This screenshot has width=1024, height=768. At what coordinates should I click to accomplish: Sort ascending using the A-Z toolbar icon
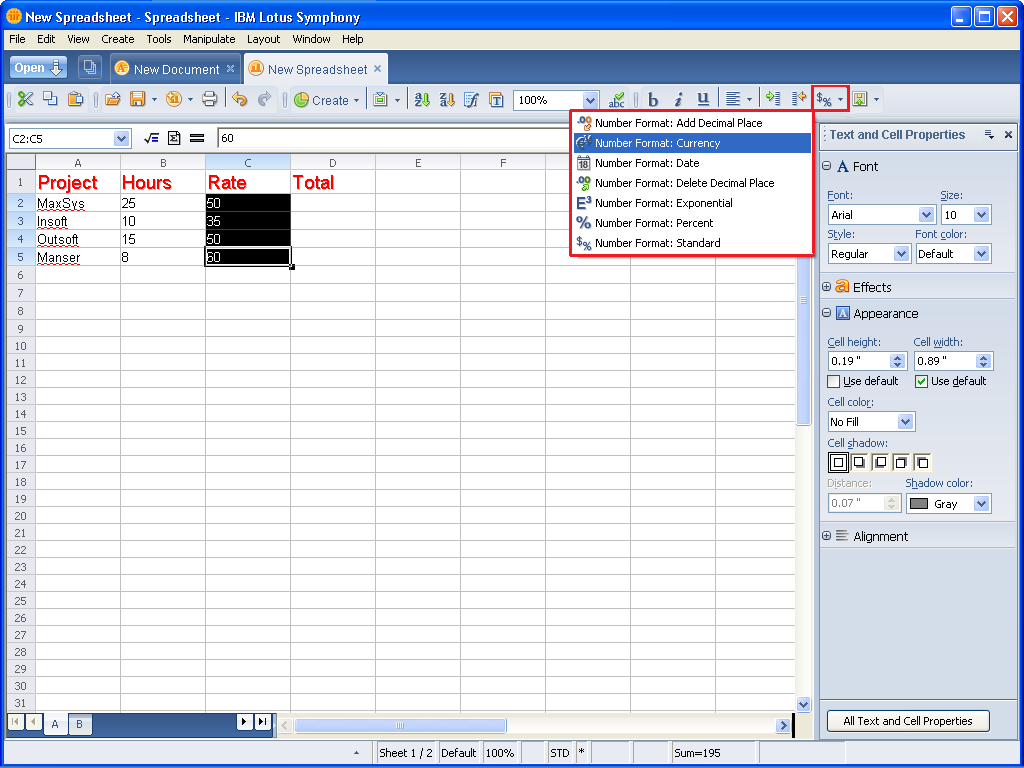(421, 99)
